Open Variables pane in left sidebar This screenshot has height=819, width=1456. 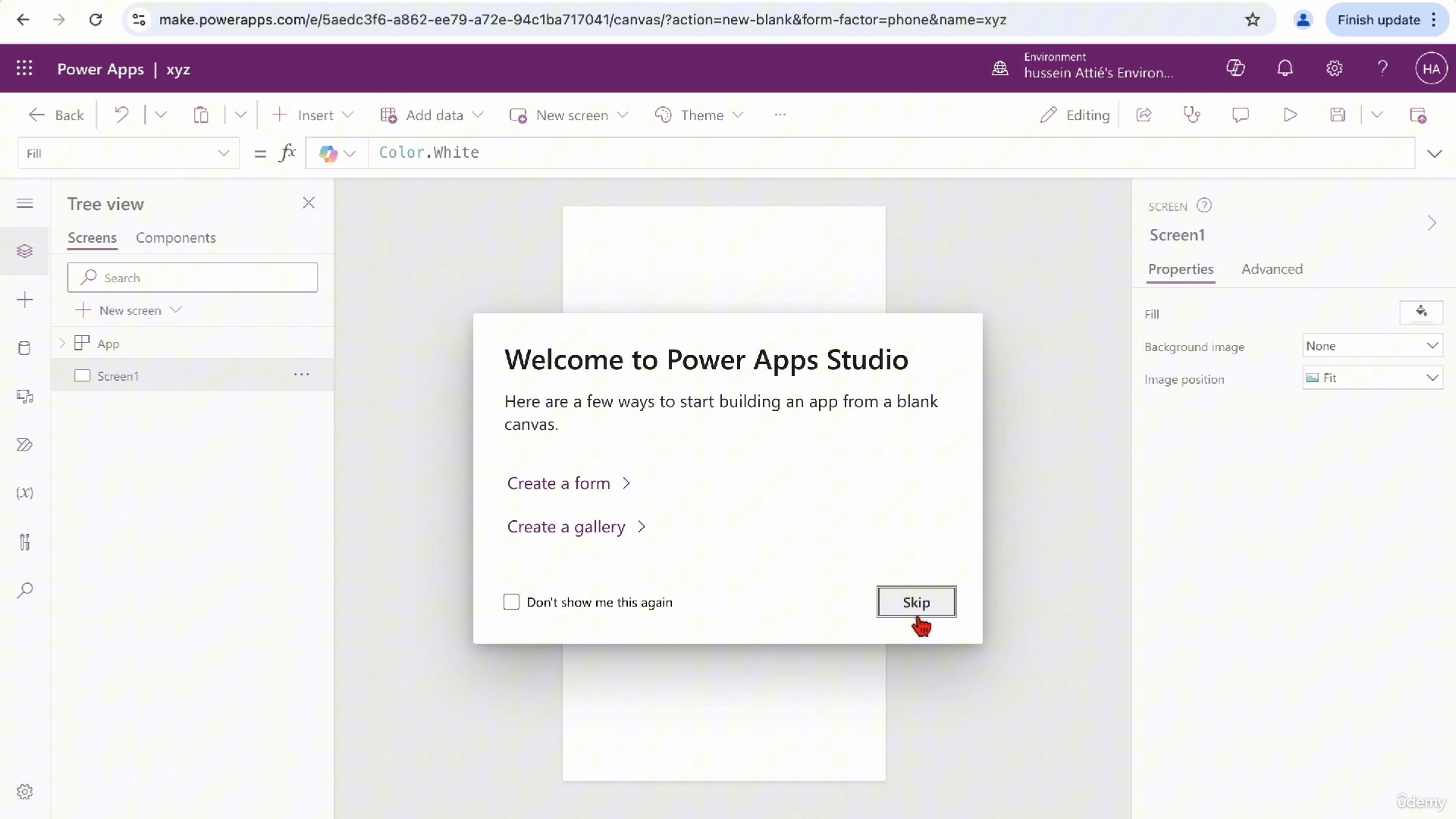[x=24, y=493]
